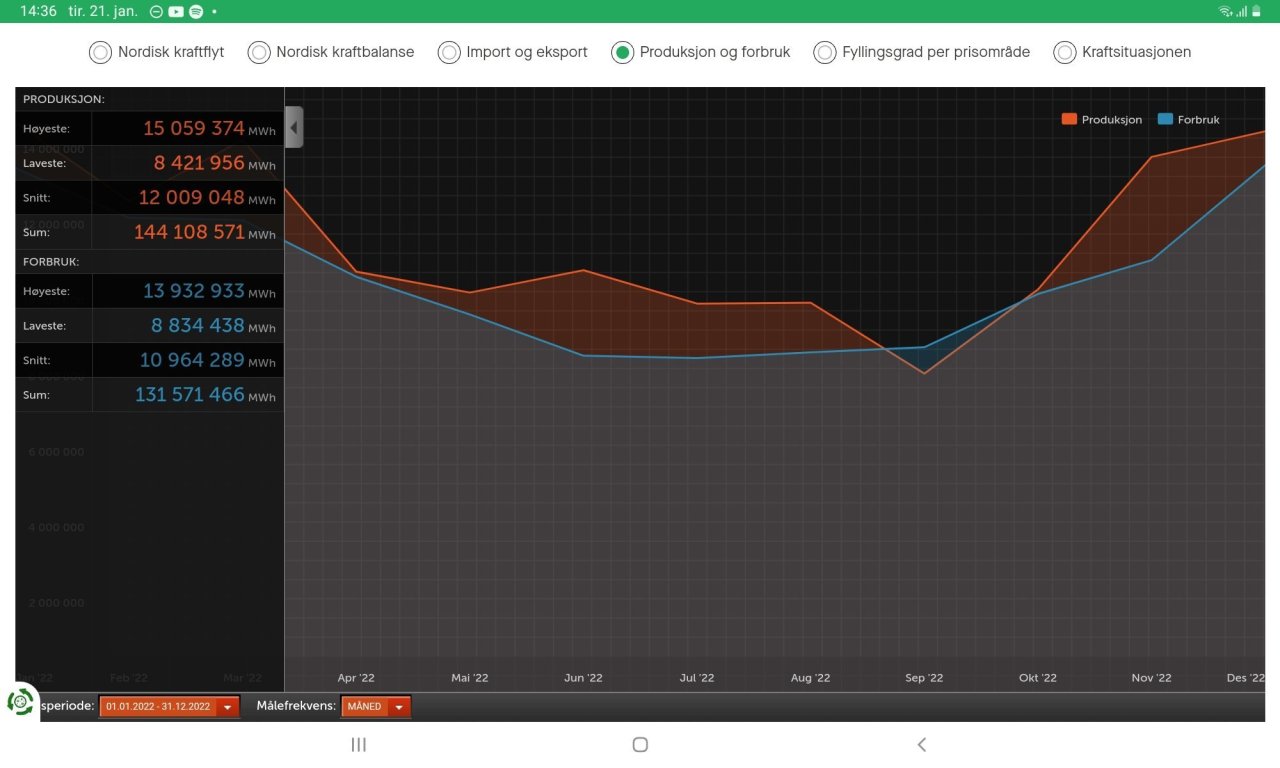Click the Jul '22 axis label
Image resolution: width=1280 pixels, height=768 pixels.
(x=697, y=678)
